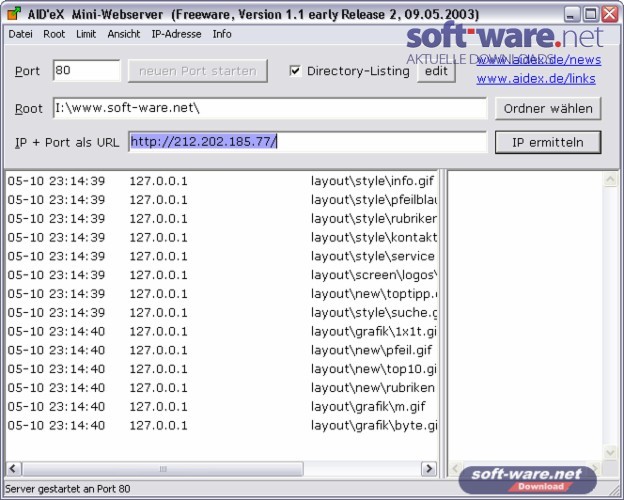Open the Limit menu
Image resolution: width=624 pixels, height=500 pixels.
pyautogui.click(x=86, y=34)
